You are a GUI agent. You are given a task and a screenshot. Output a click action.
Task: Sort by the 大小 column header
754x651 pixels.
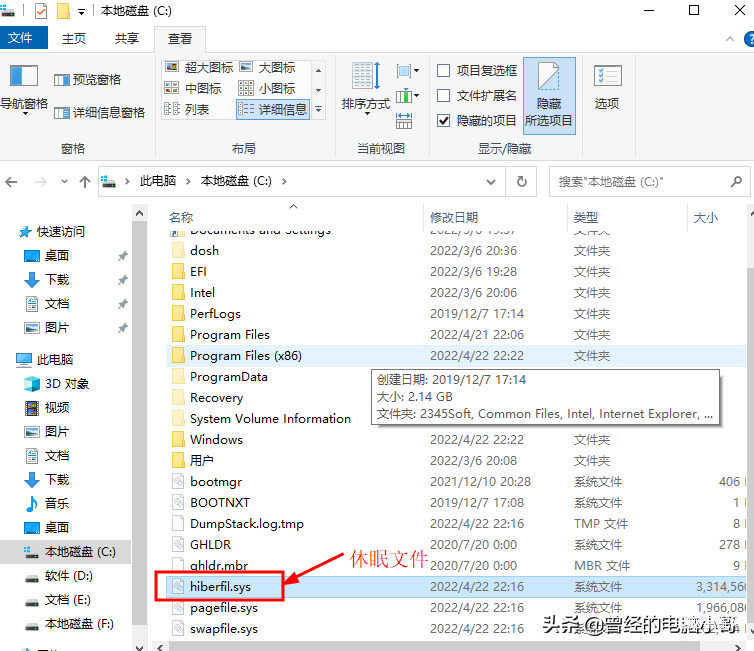[705, 217]
